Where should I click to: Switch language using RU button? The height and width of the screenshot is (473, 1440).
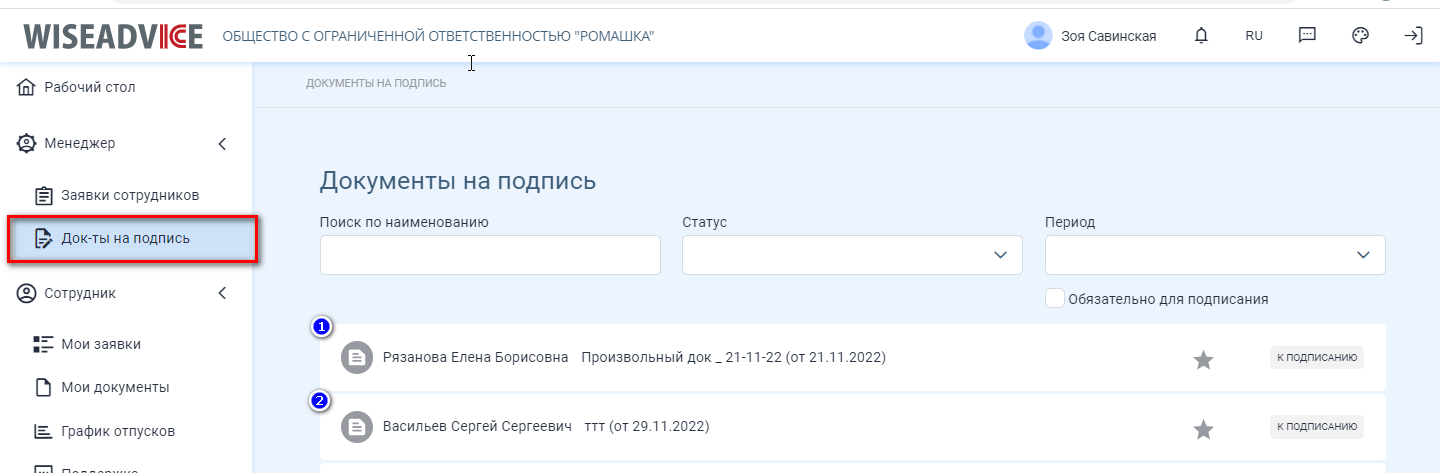(x=1254, y=36)
